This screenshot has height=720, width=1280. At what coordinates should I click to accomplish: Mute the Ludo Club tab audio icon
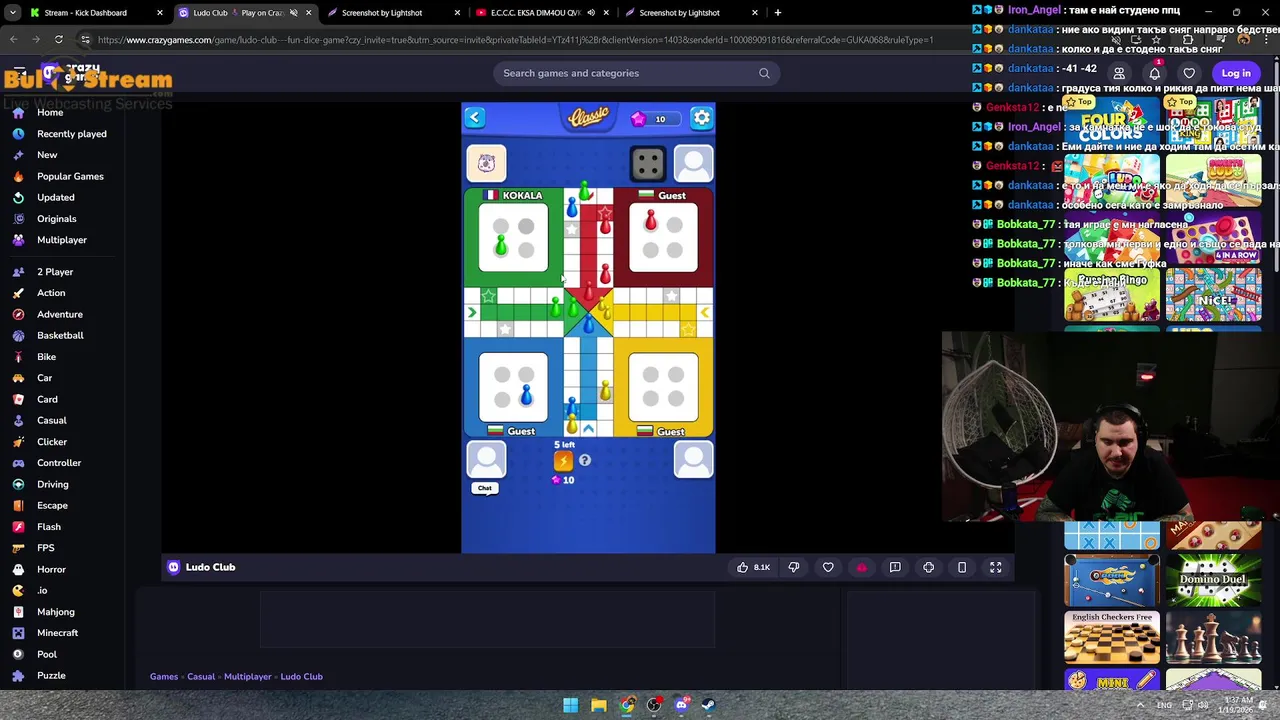(x=294, y=13)
